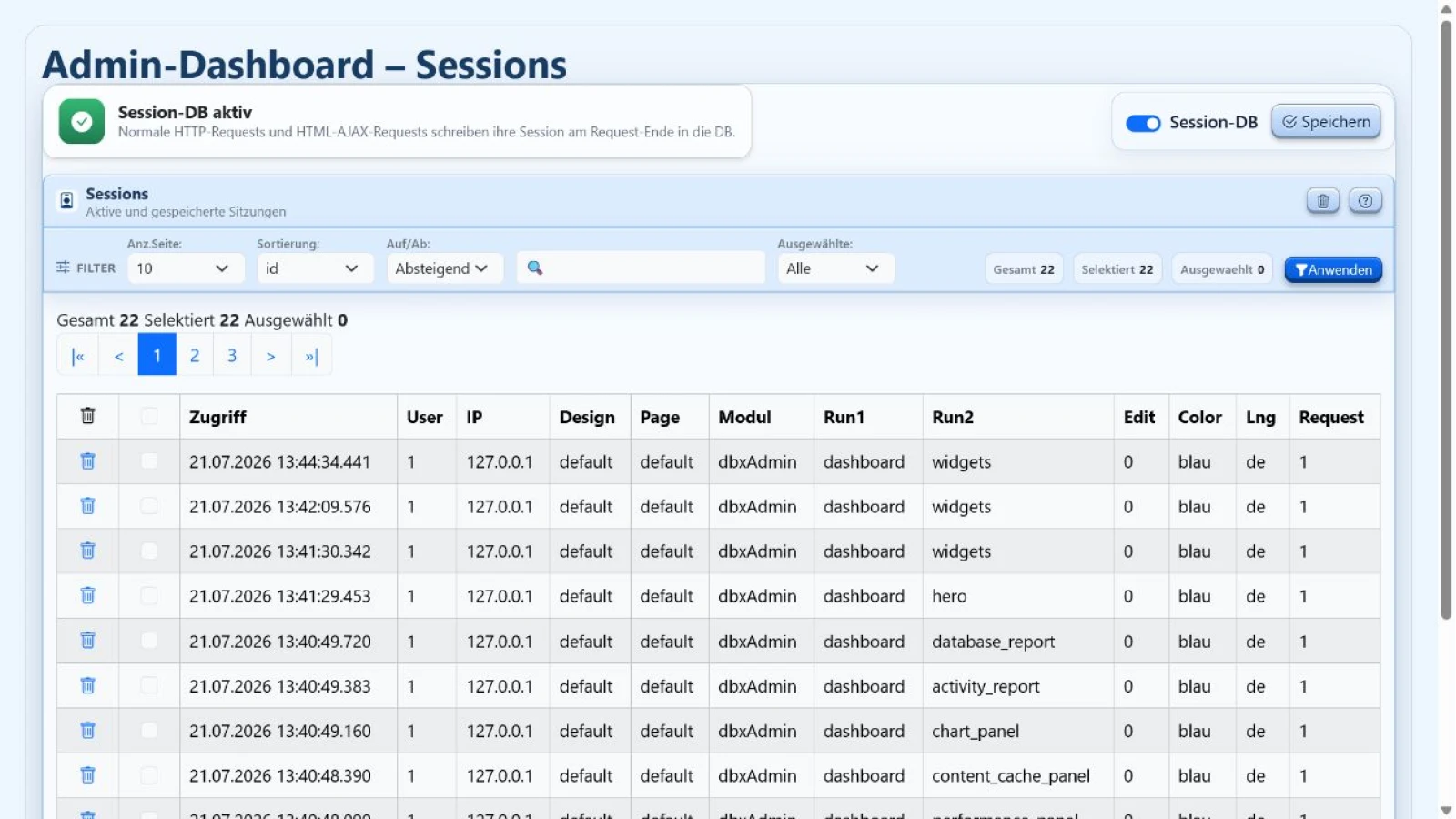Jump to the last page button
Screen dimensions: 1456x819
pos(311,355)
